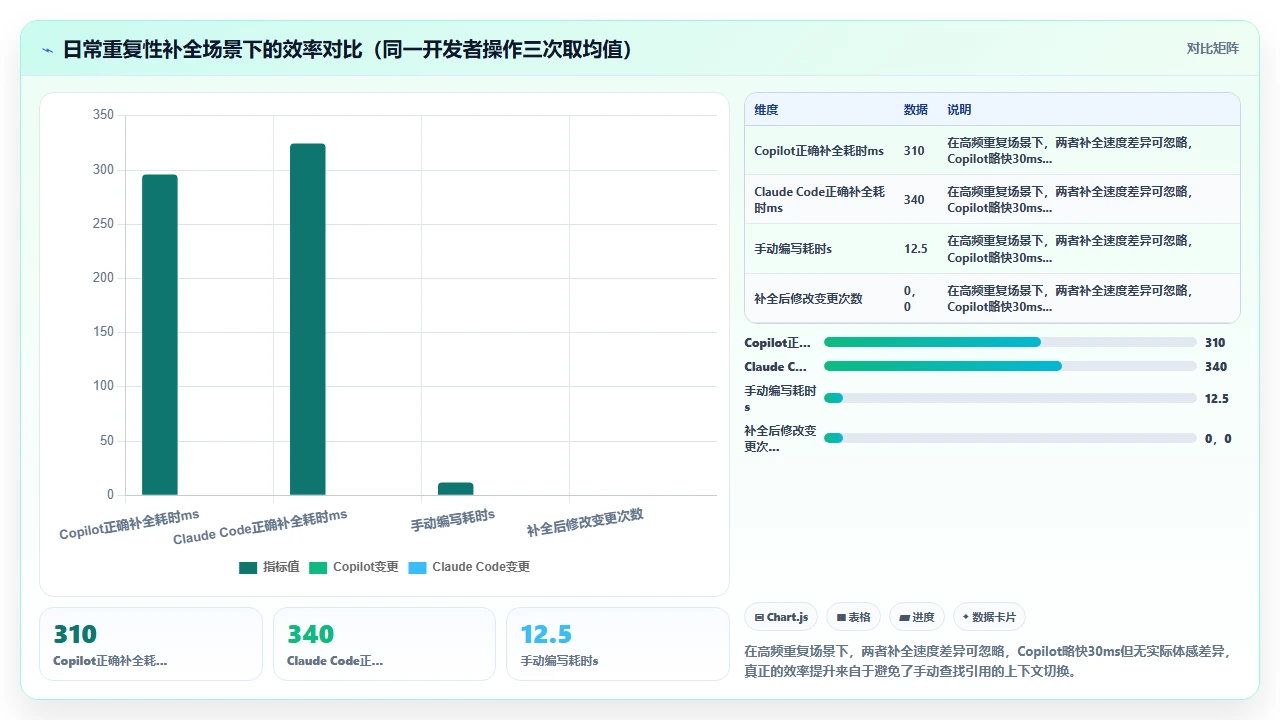Open the 12.5 手动编写耗时s data card
The height and width of the screenshot is (720, 1280).
618,644
